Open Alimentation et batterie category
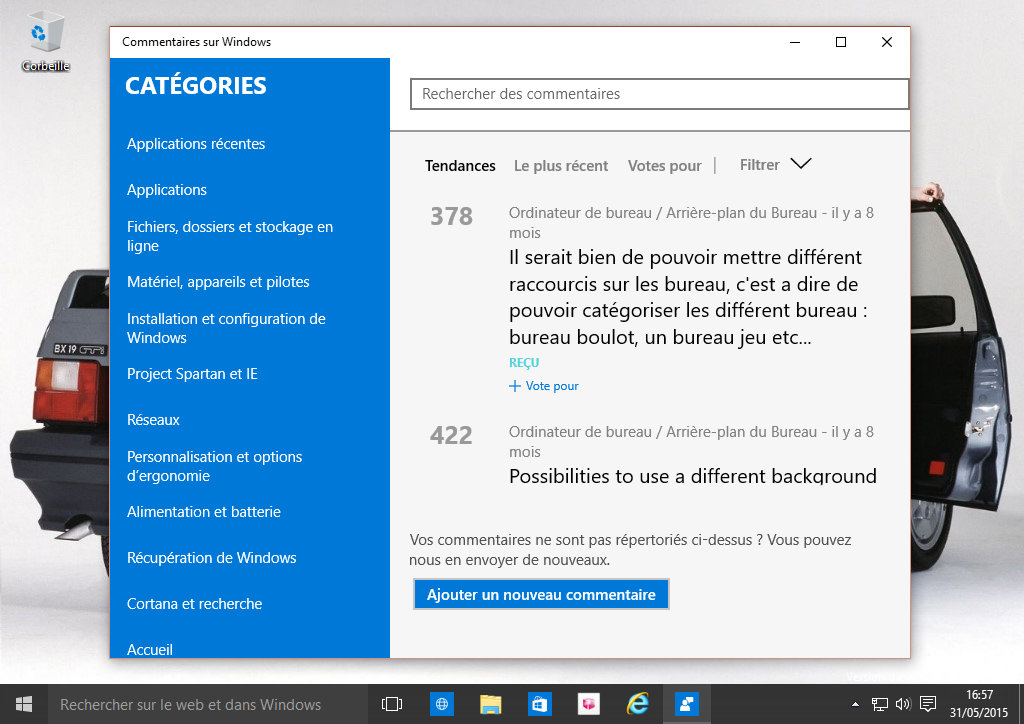This screenshot has width=1024, height=724. pyautogui.click(x=204, y=512)
